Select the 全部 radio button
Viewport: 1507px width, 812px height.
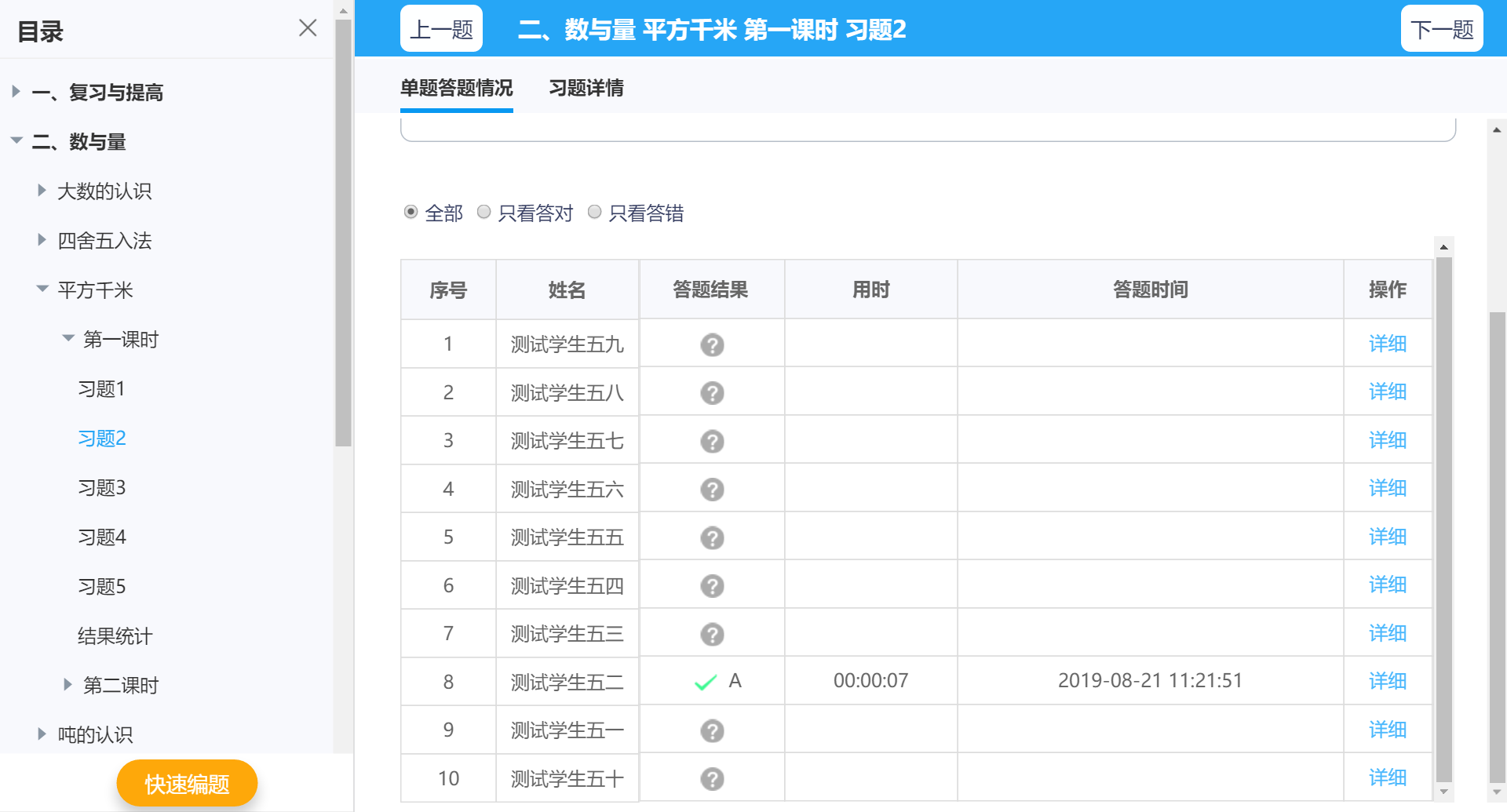point(411,212)
